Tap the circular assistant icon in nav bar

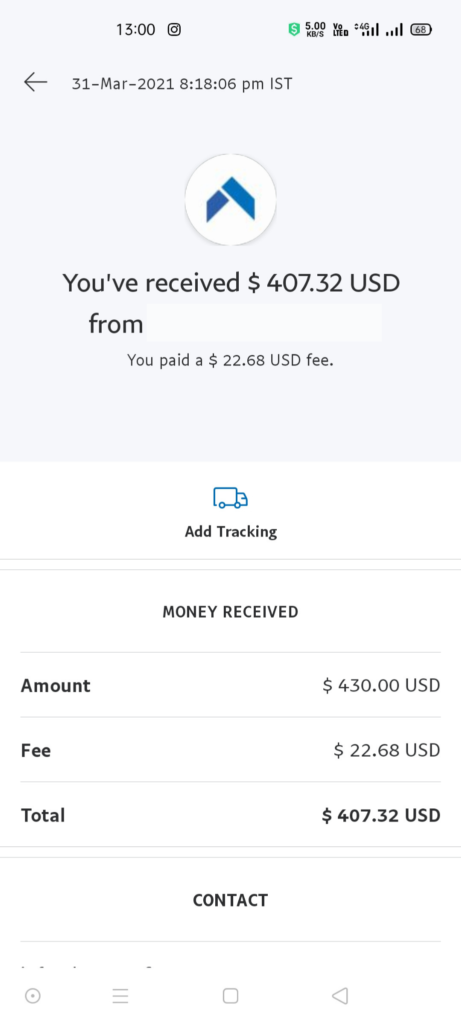pyautogui.click(x=33, y=996)
